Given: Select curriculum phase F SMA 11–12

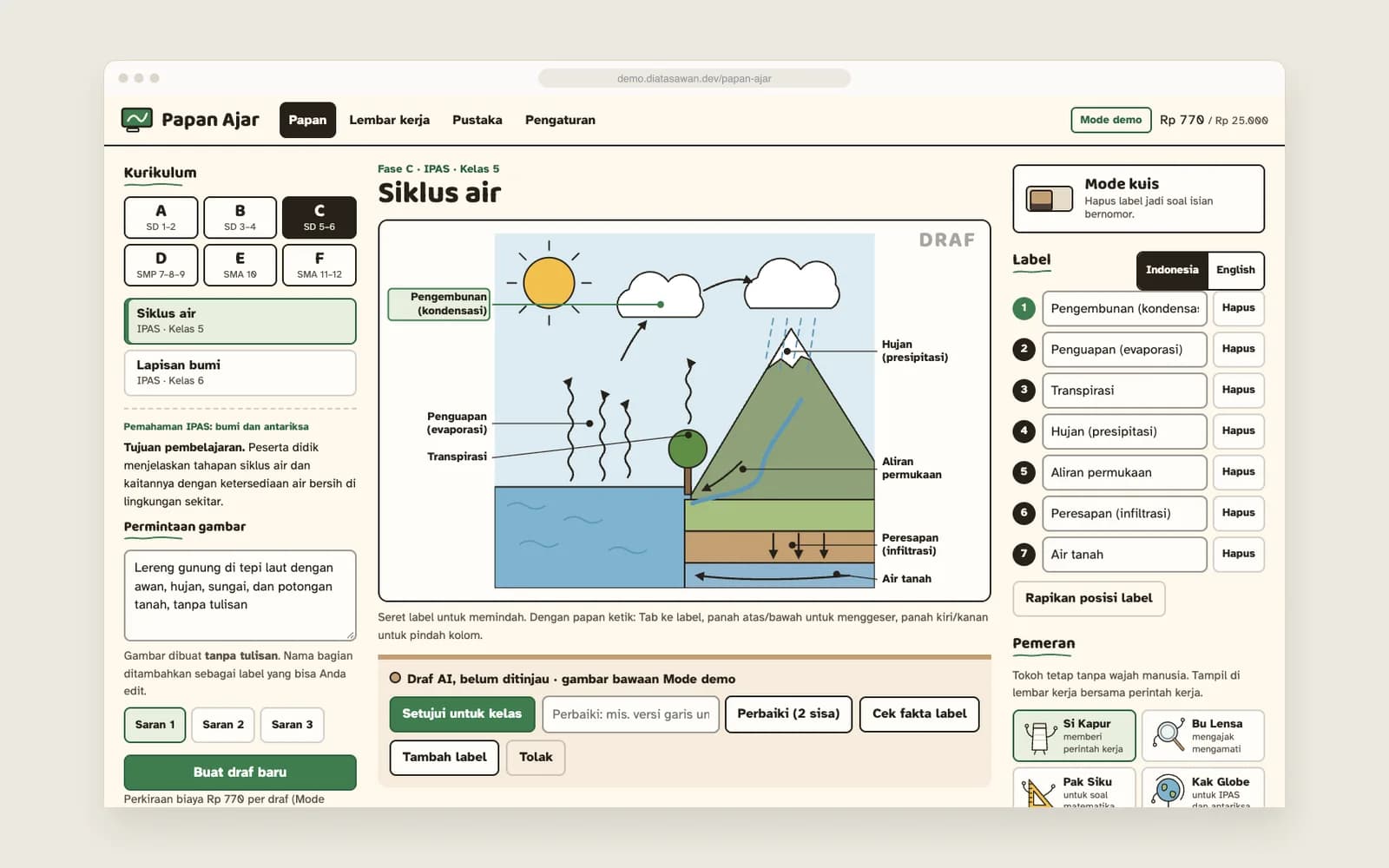Looking at the screenshot, I should pyautogui.click(x=319, y=265).
